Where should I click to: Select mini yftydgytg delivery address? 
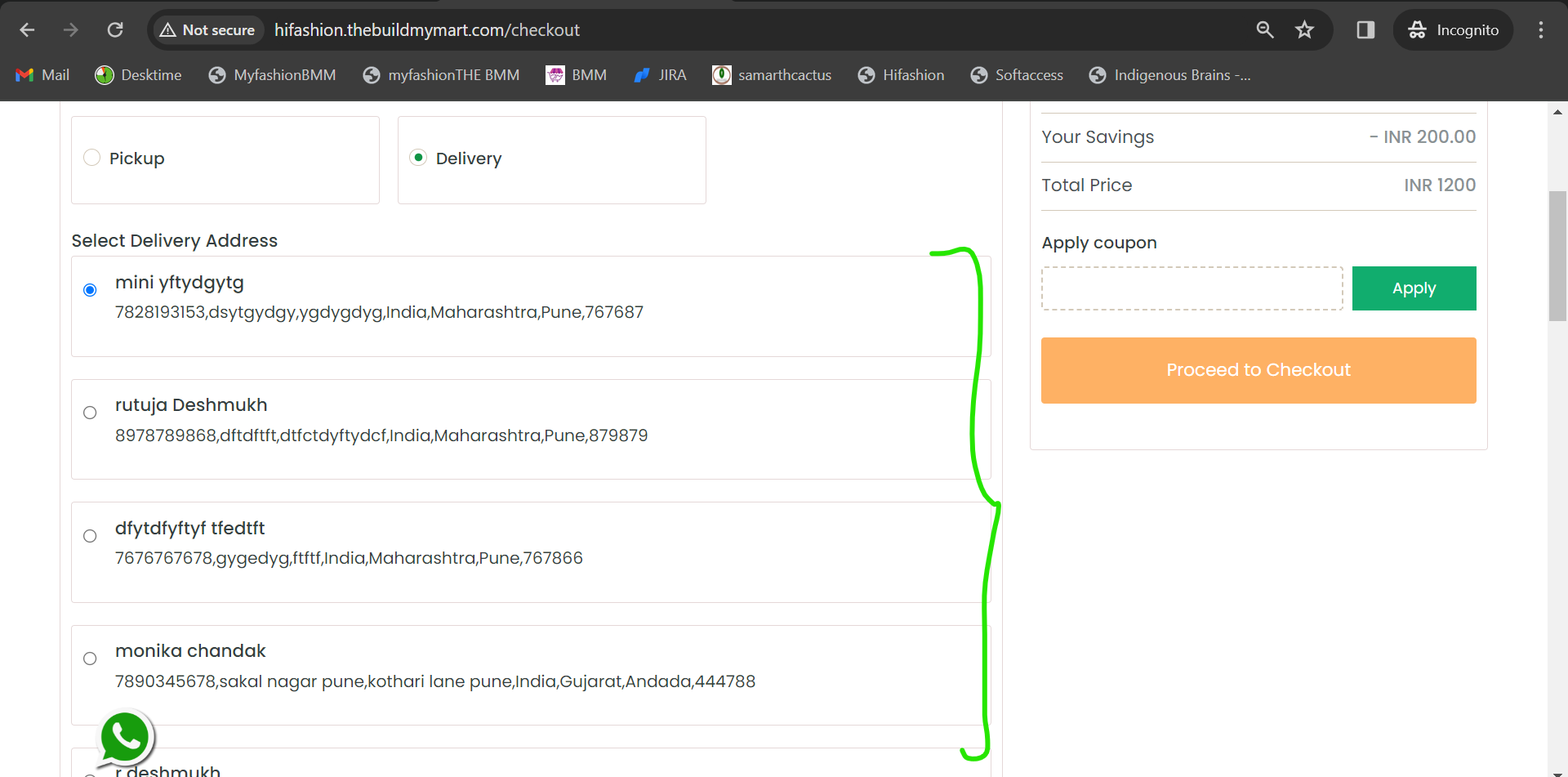tap(90, 290)
